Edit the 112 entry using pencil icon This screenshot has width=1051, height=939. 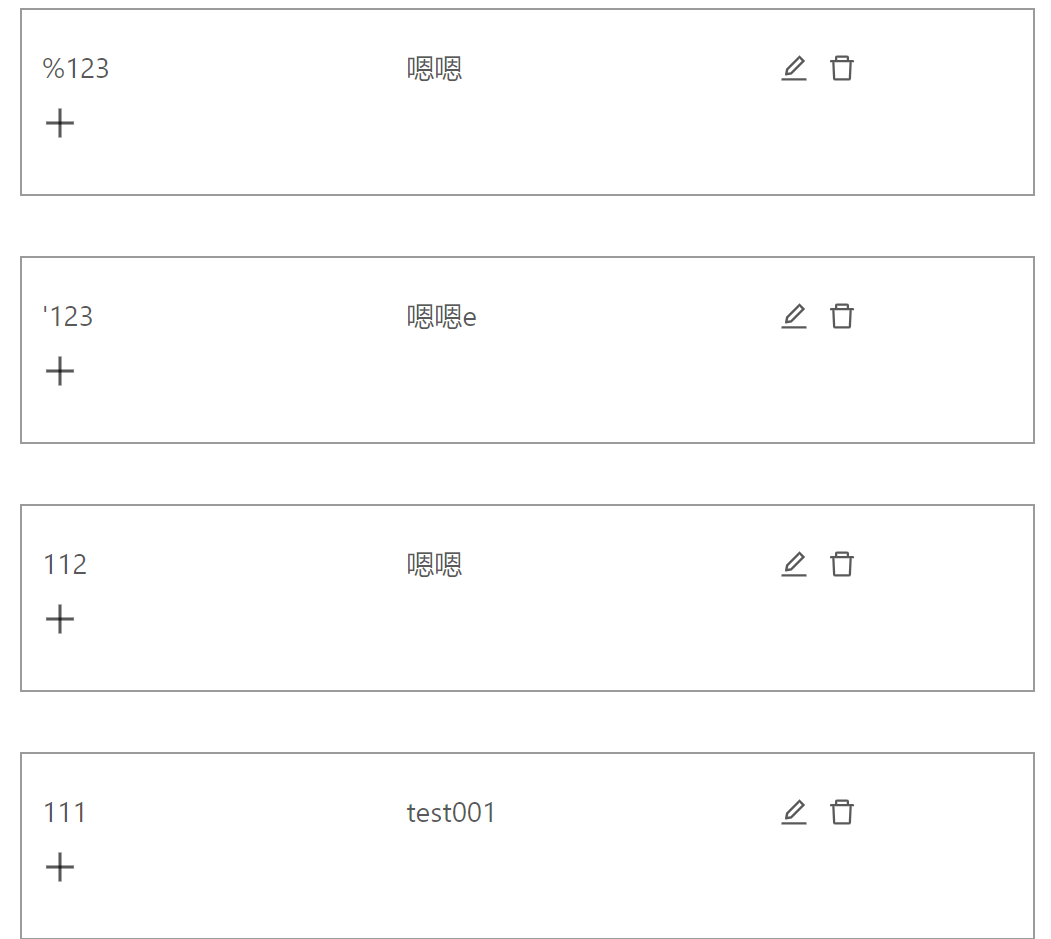(x=794, y=564)
